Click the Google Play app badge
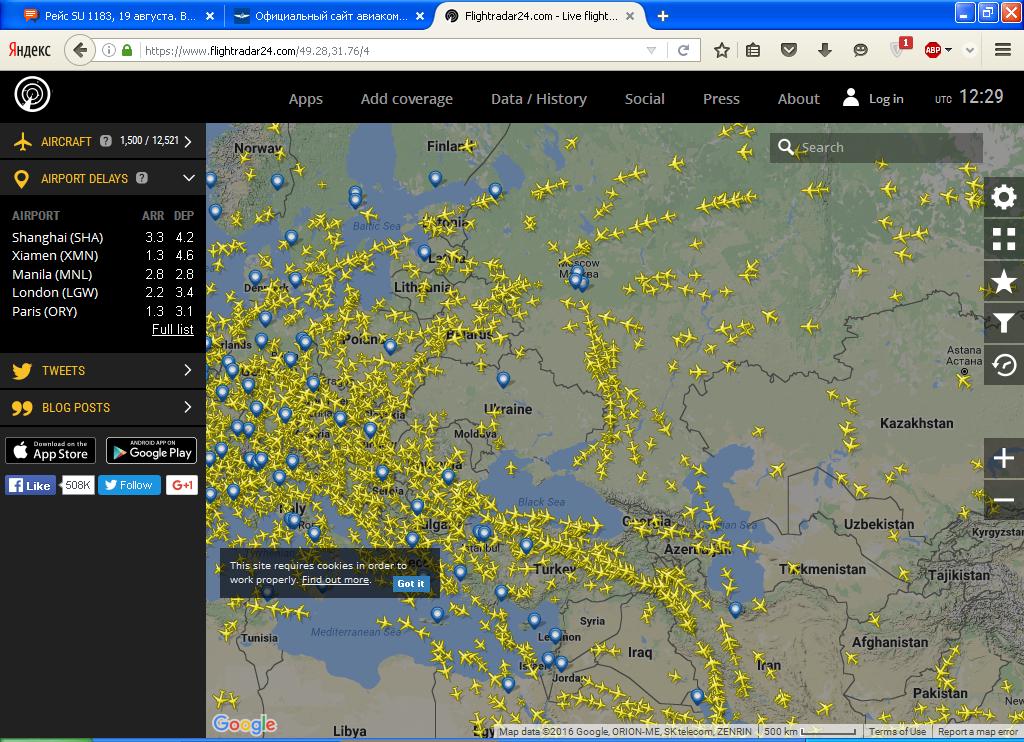Viewport: 1024px width, 742px height. [152, 450]
